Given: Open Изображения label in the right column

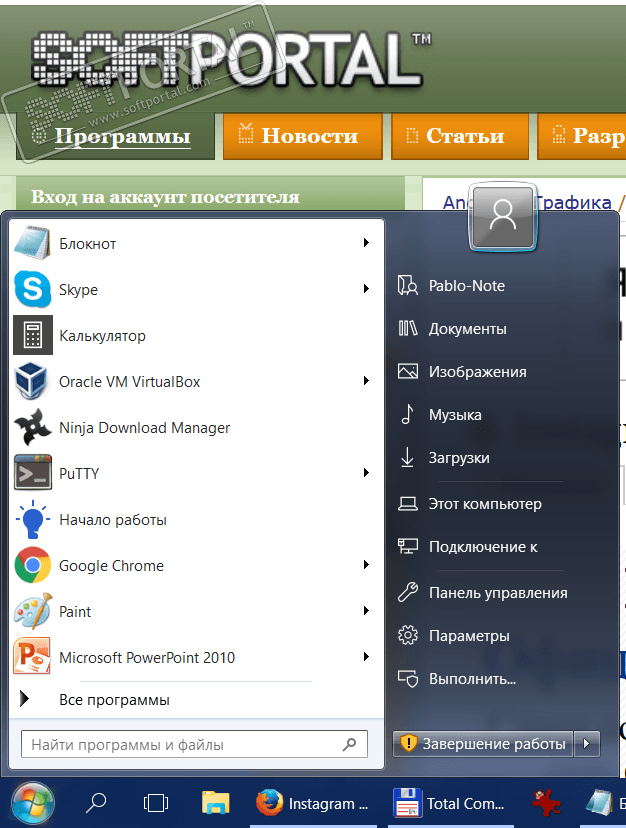Looking at the screenshot, I should pos(478,372).
